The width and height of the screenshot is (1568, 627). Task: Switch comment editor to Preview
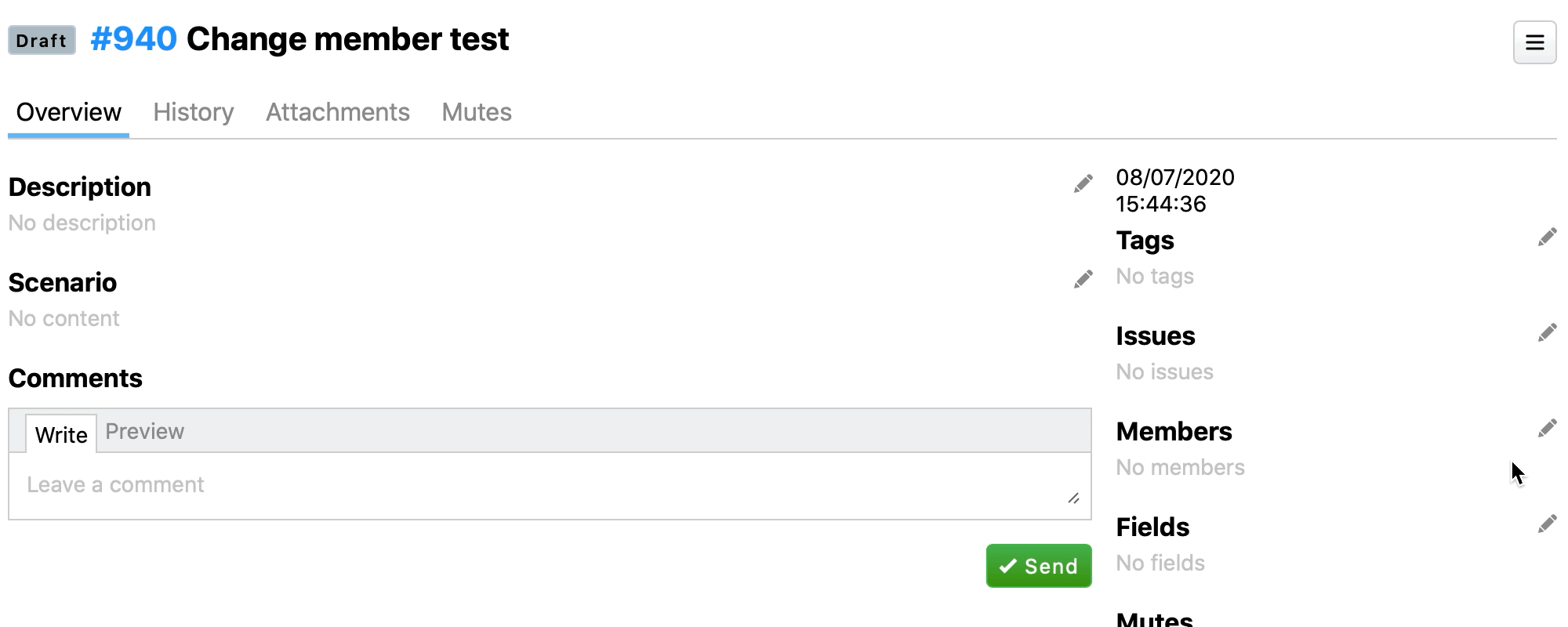[145, 432]
